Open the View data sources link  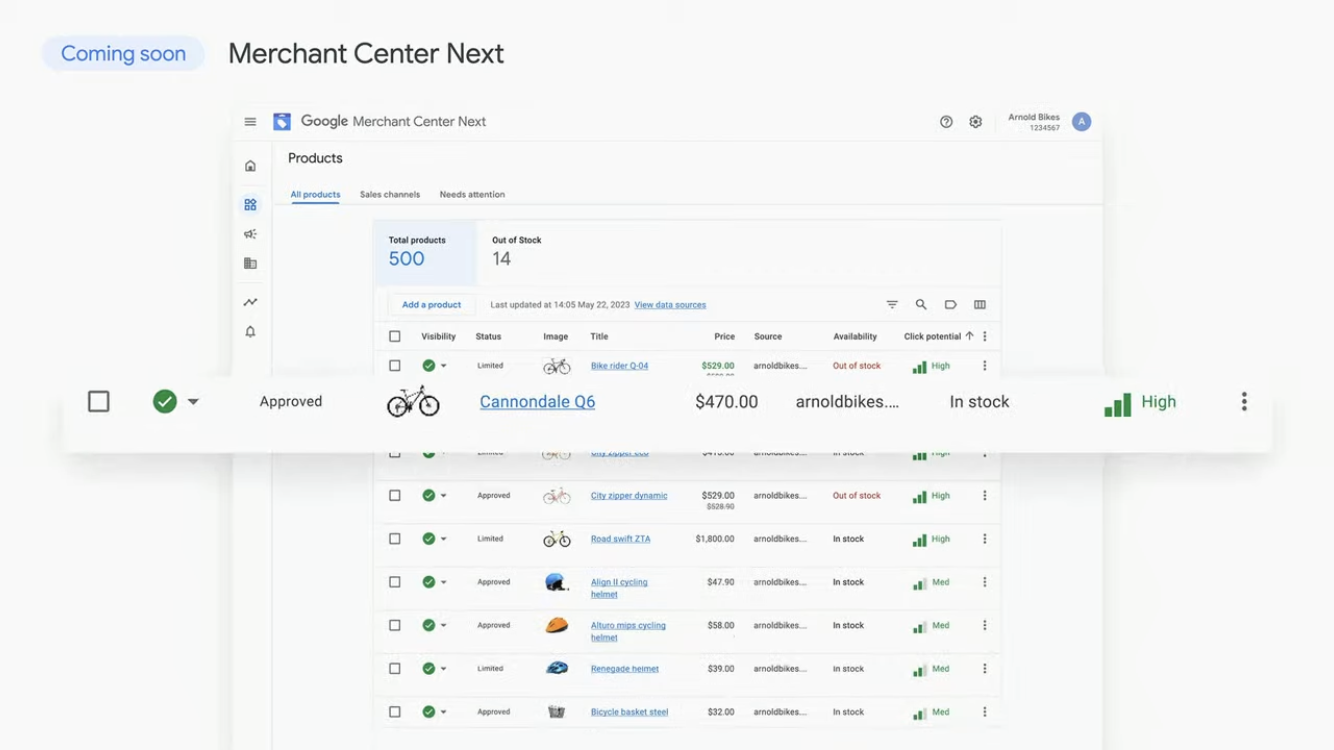tap(670, 305)
